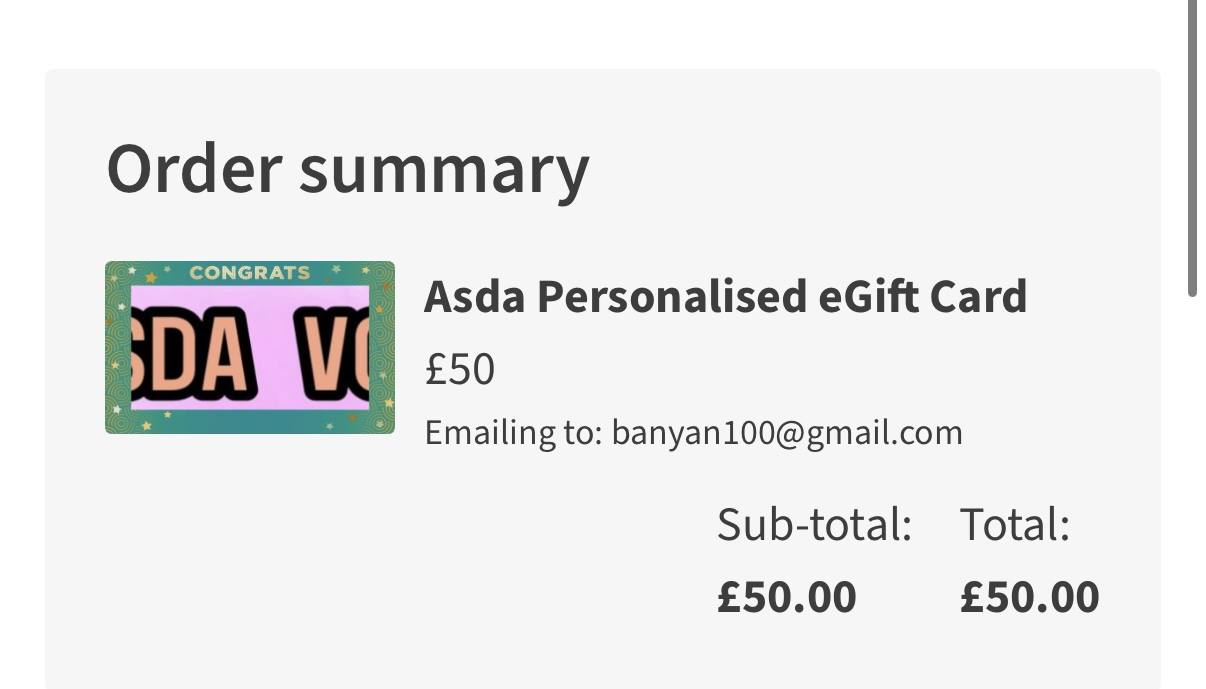Click the Asda gift card thumbnail image
Image resolution: width=1206 pixels, height=689 pixels.
(x=250, y=348)
